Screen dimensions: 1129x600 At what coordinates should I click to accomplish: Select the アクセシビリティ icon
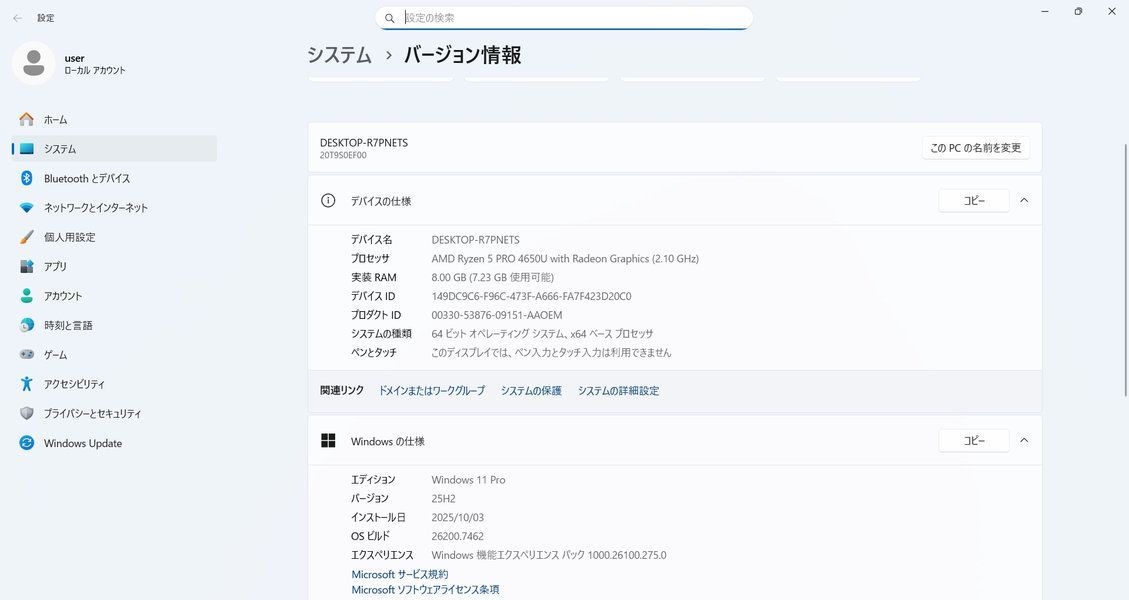pyautogui.click(x=27, y=384)
